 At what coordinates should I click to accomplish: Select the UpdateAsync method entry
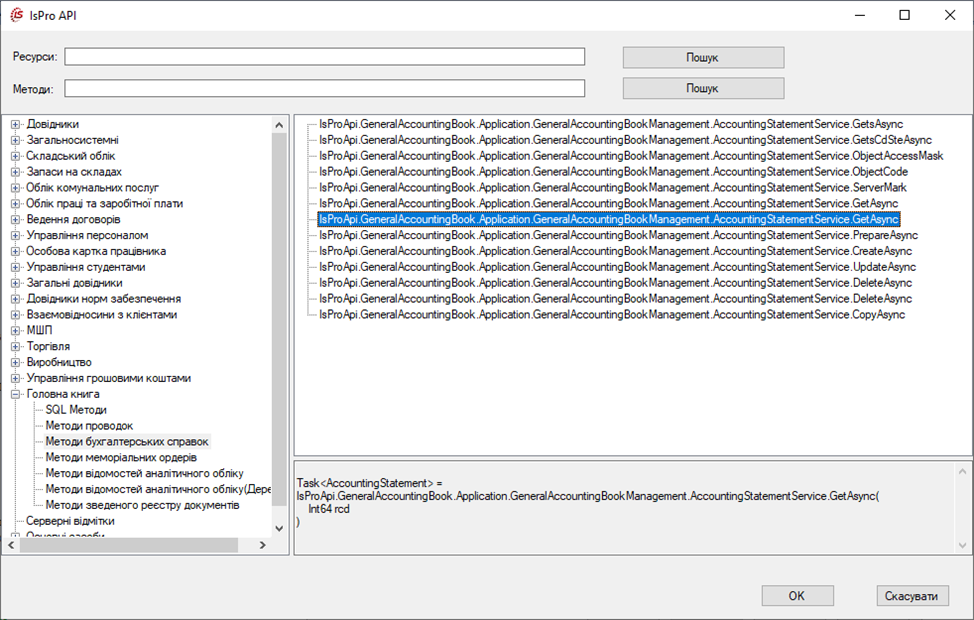pos(617,267)
